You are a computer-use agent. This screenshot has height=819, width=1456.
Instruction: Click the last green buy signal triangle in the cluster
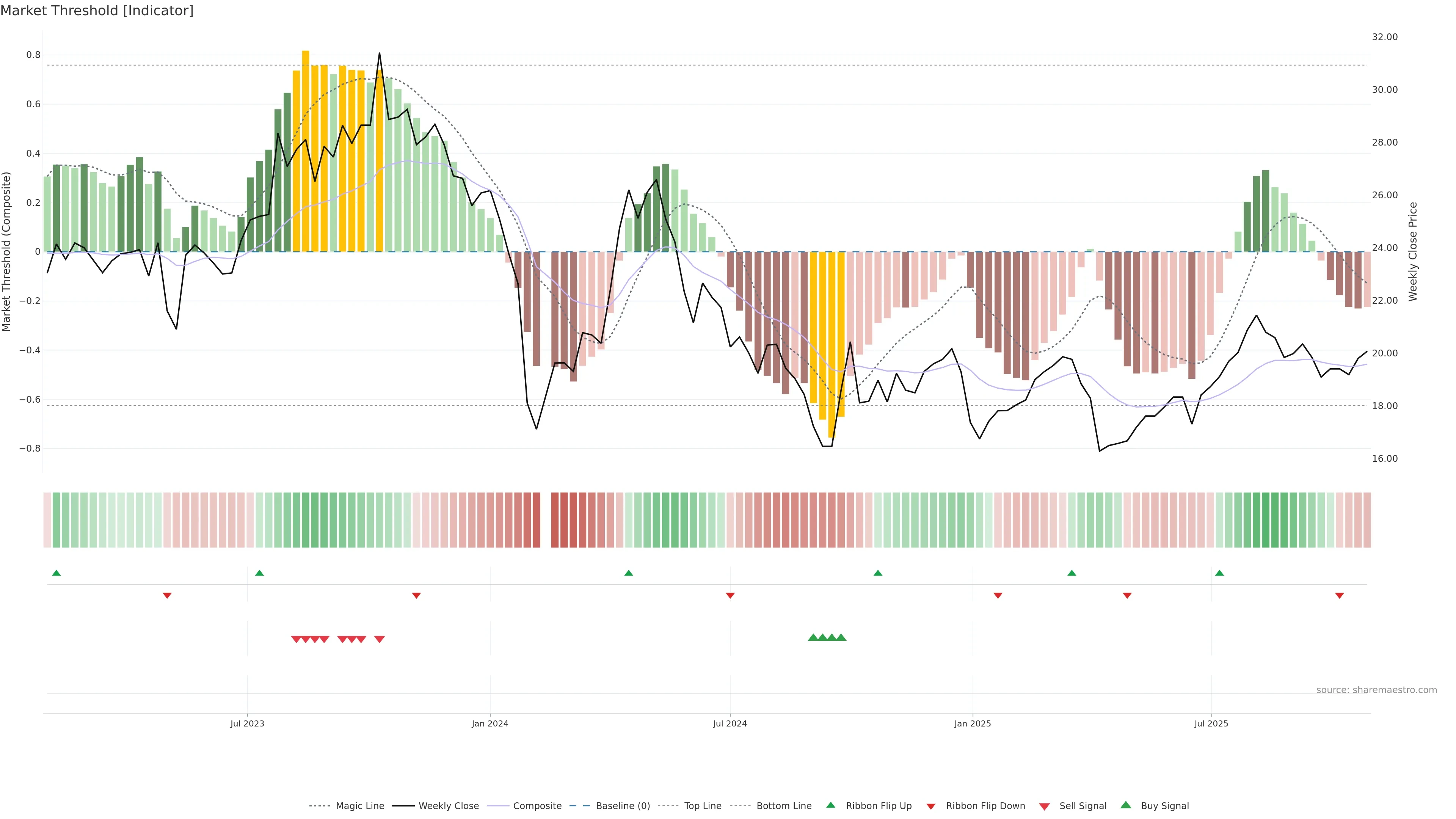pyautogui.click(x=841, y=637)
